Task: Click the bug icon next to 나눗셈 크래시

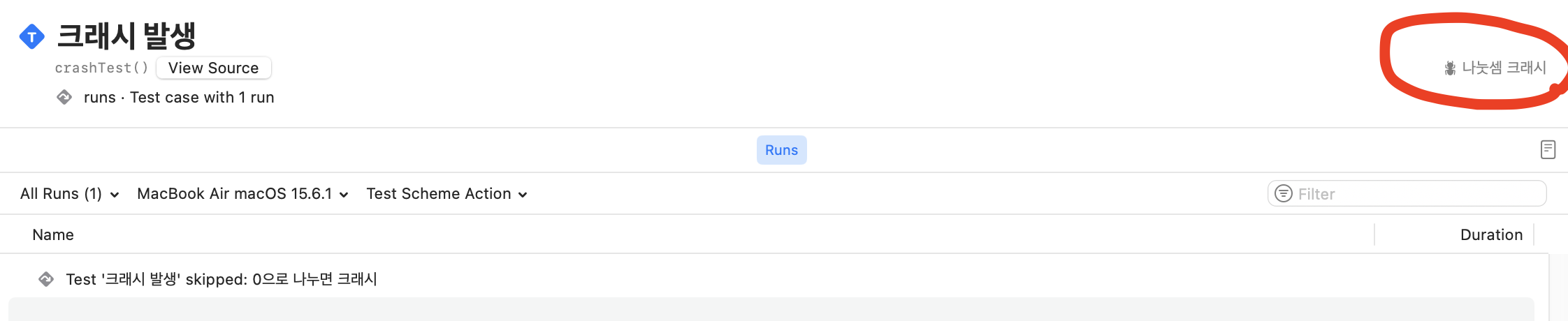Action: pyautogui.click(x=1450, y=68)
